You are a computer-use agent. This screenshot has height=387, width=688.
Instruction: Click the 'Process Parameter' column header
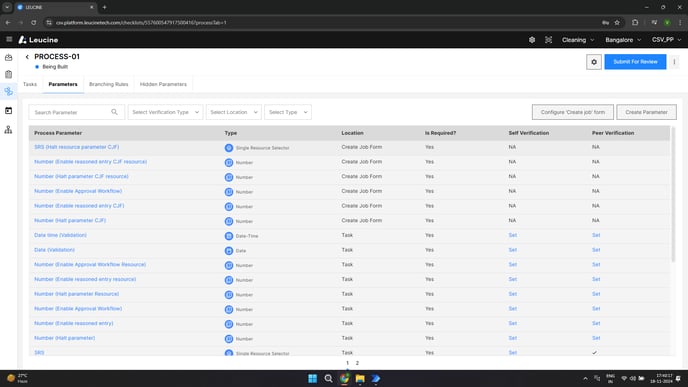(58, 133)
